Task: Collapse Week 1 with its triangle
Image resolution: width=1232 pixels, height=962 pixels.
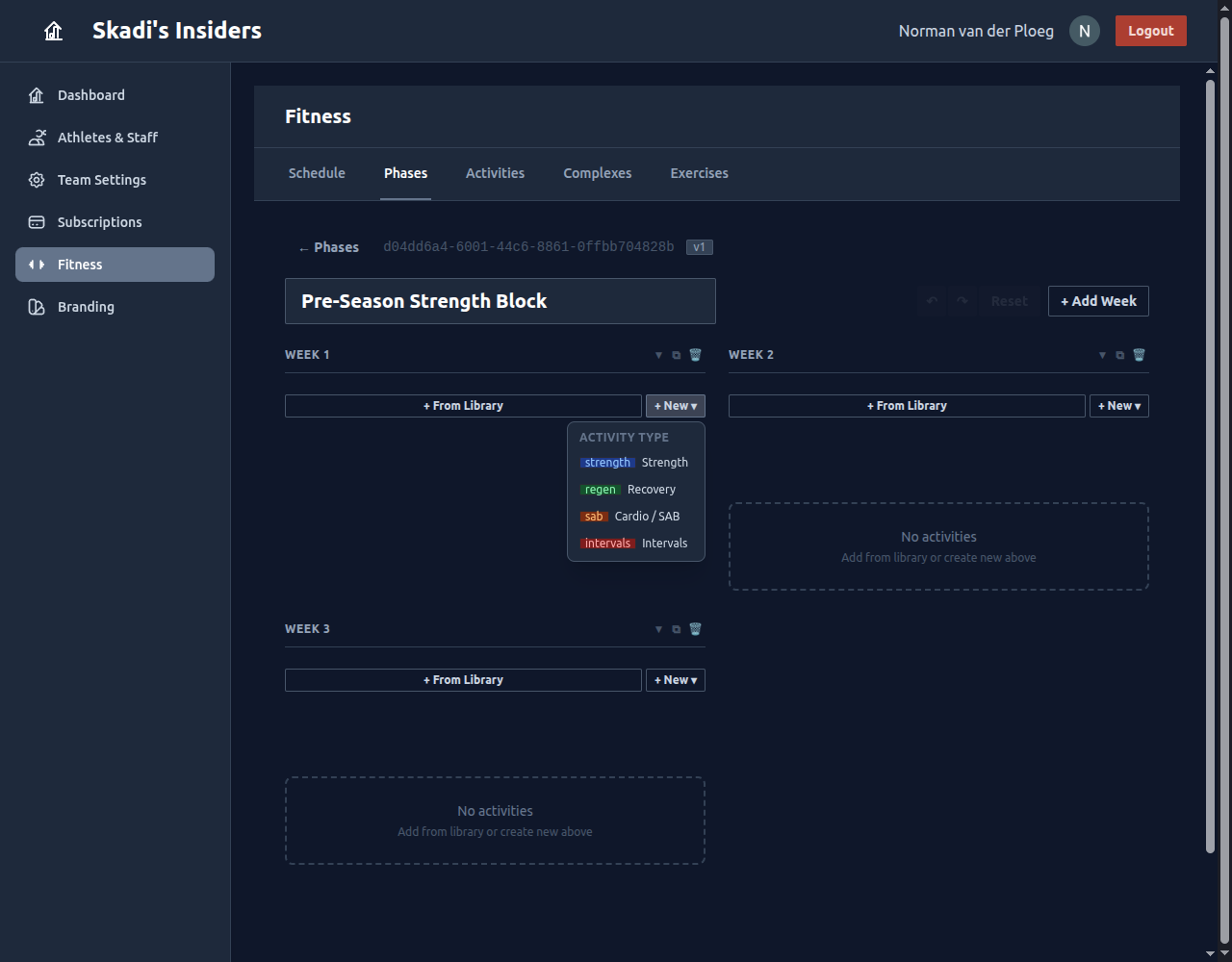Action: 659,355
